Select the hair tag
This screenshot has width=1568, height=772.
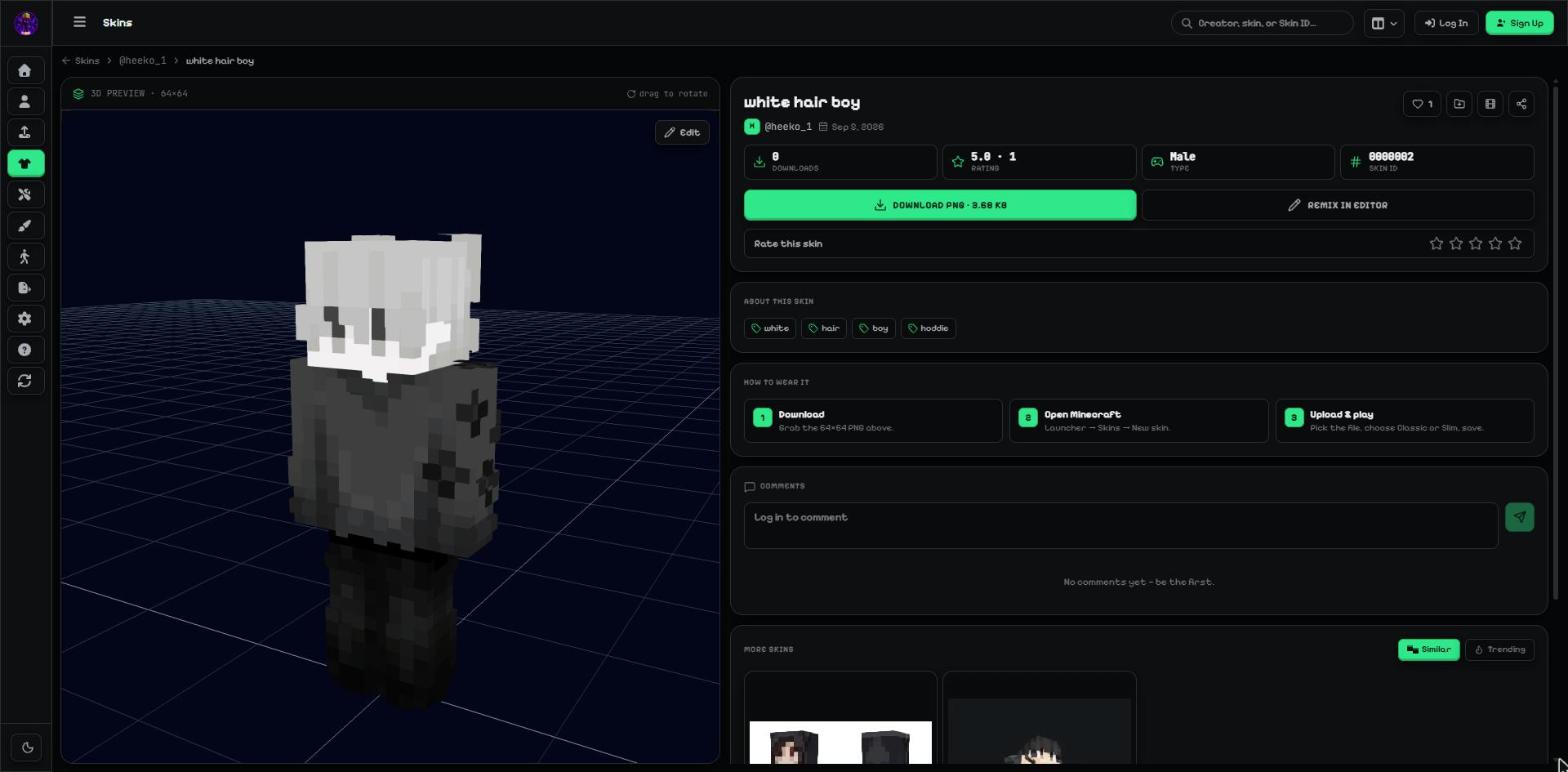[x=824, y=328]
